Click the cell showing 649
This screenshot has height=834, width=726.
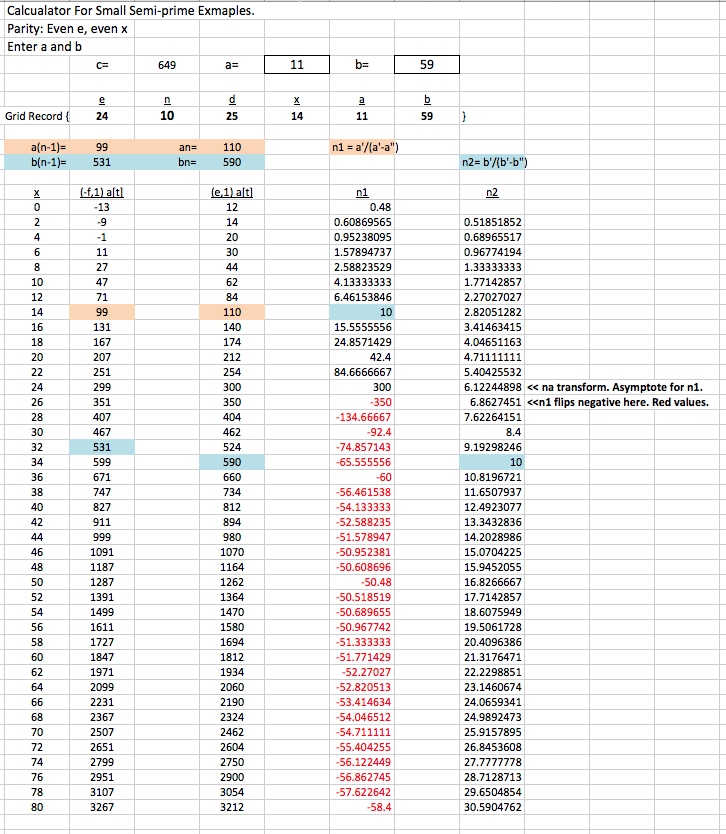(167, 65)
